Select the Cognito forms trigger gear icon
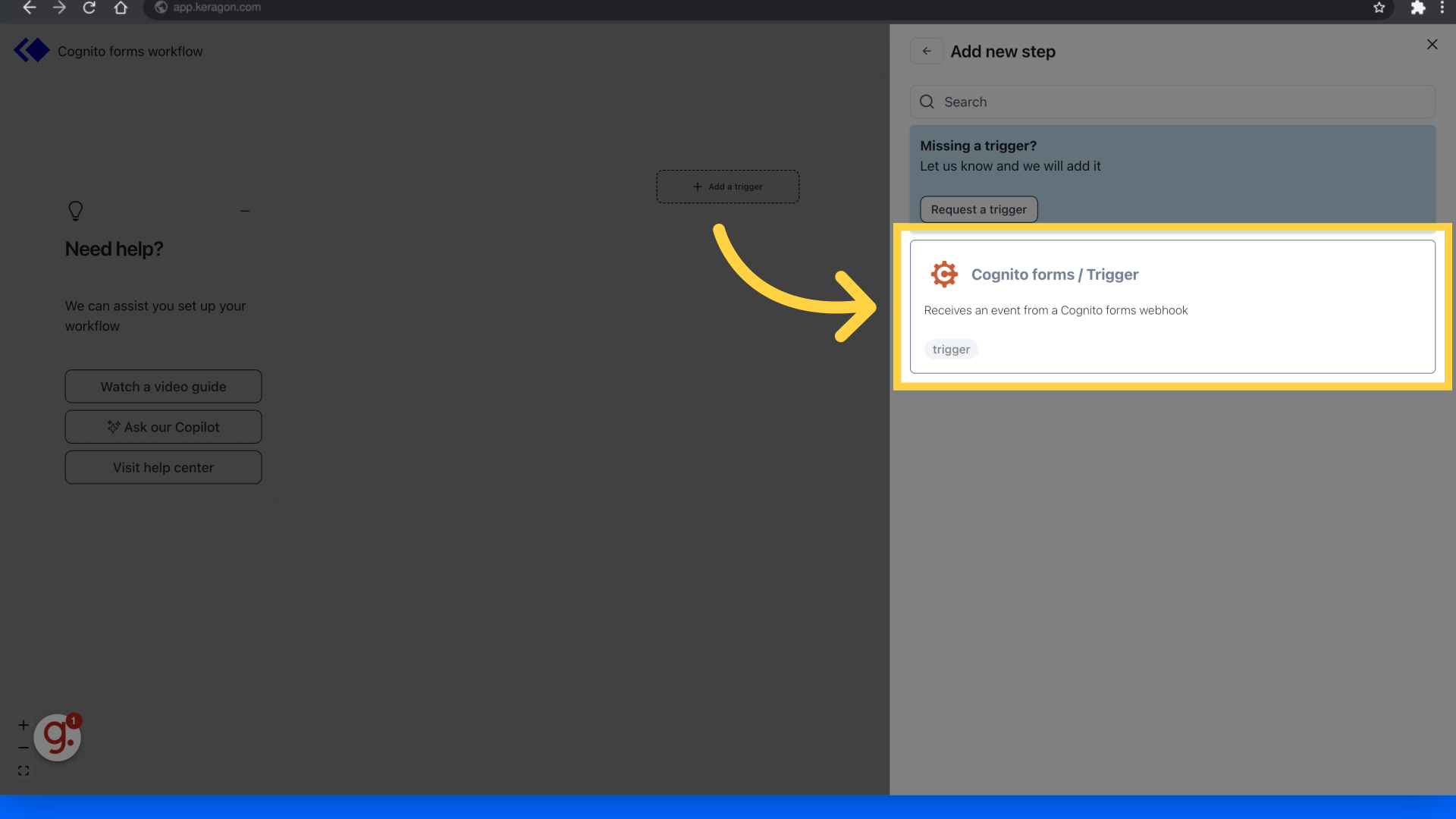1456x819 pixels. 944,274
